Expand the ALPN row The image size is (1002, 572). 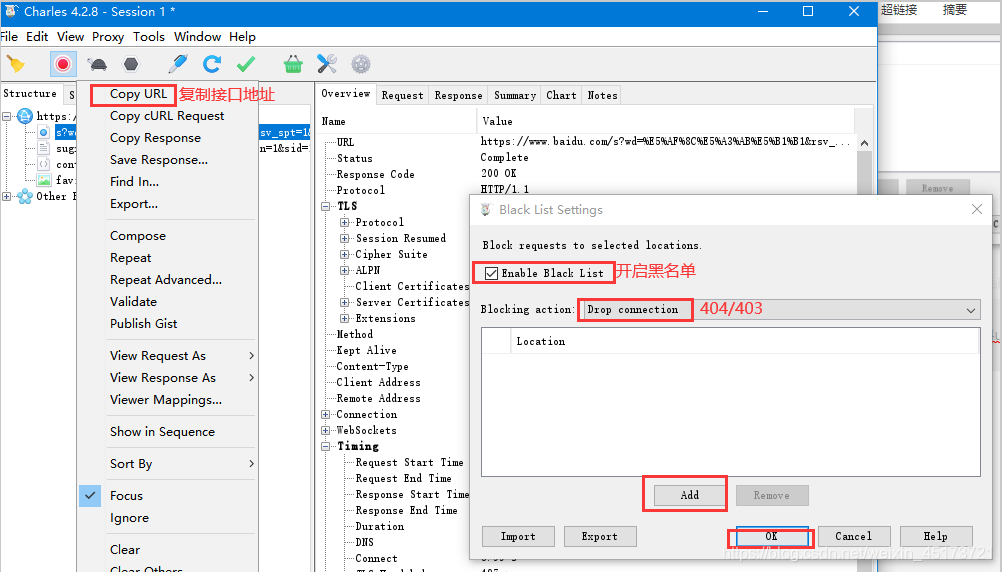tap(344, 270)
